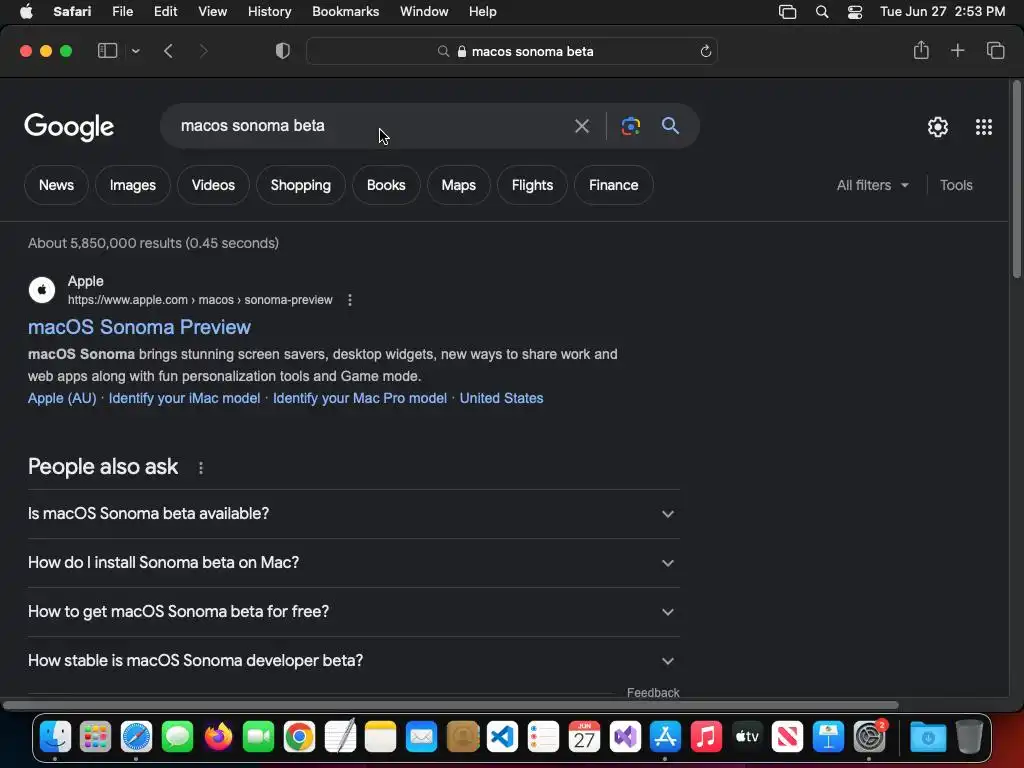1024x768 pixels.
Task: Open the All filters dropdown
Action: 872,185
